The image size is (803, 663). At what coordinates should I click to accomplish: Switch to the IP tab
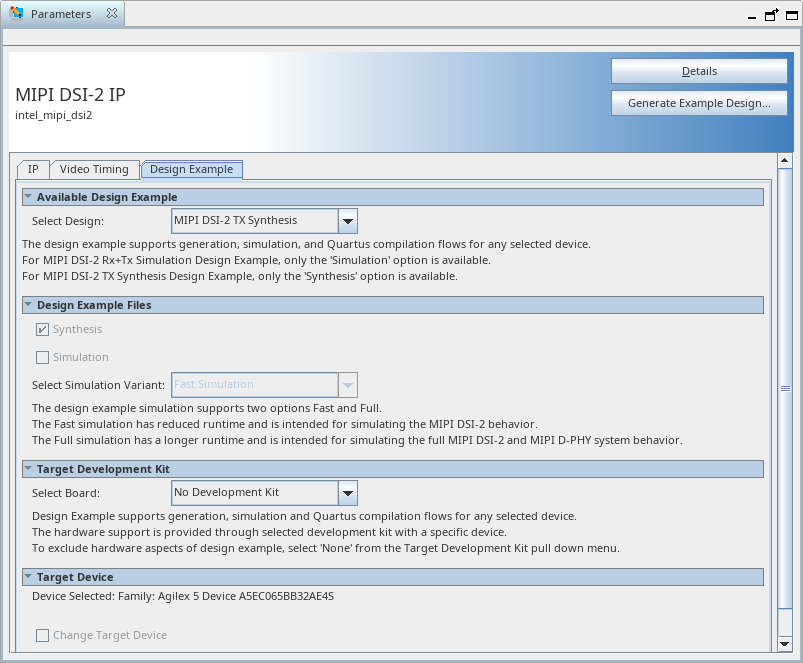point(33,169)
